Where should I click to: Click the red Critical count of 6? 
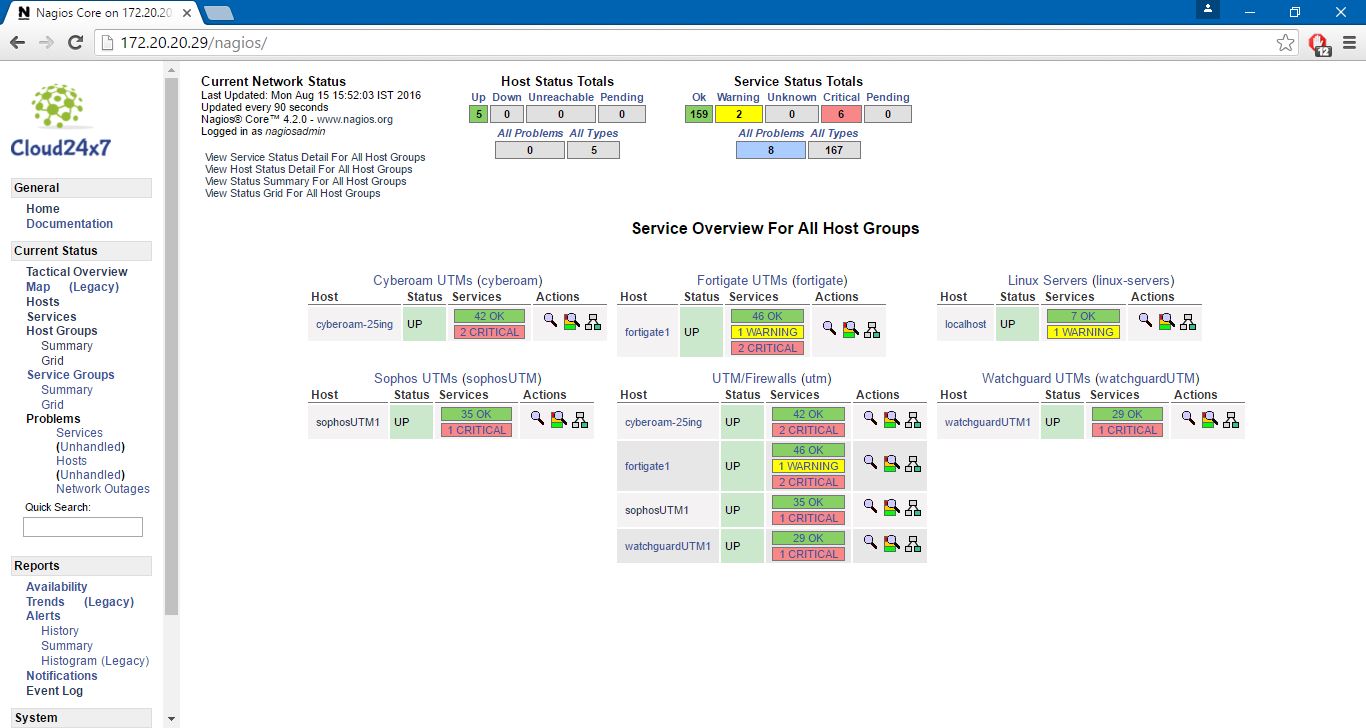pyautogui.click(x=841, y=114)
